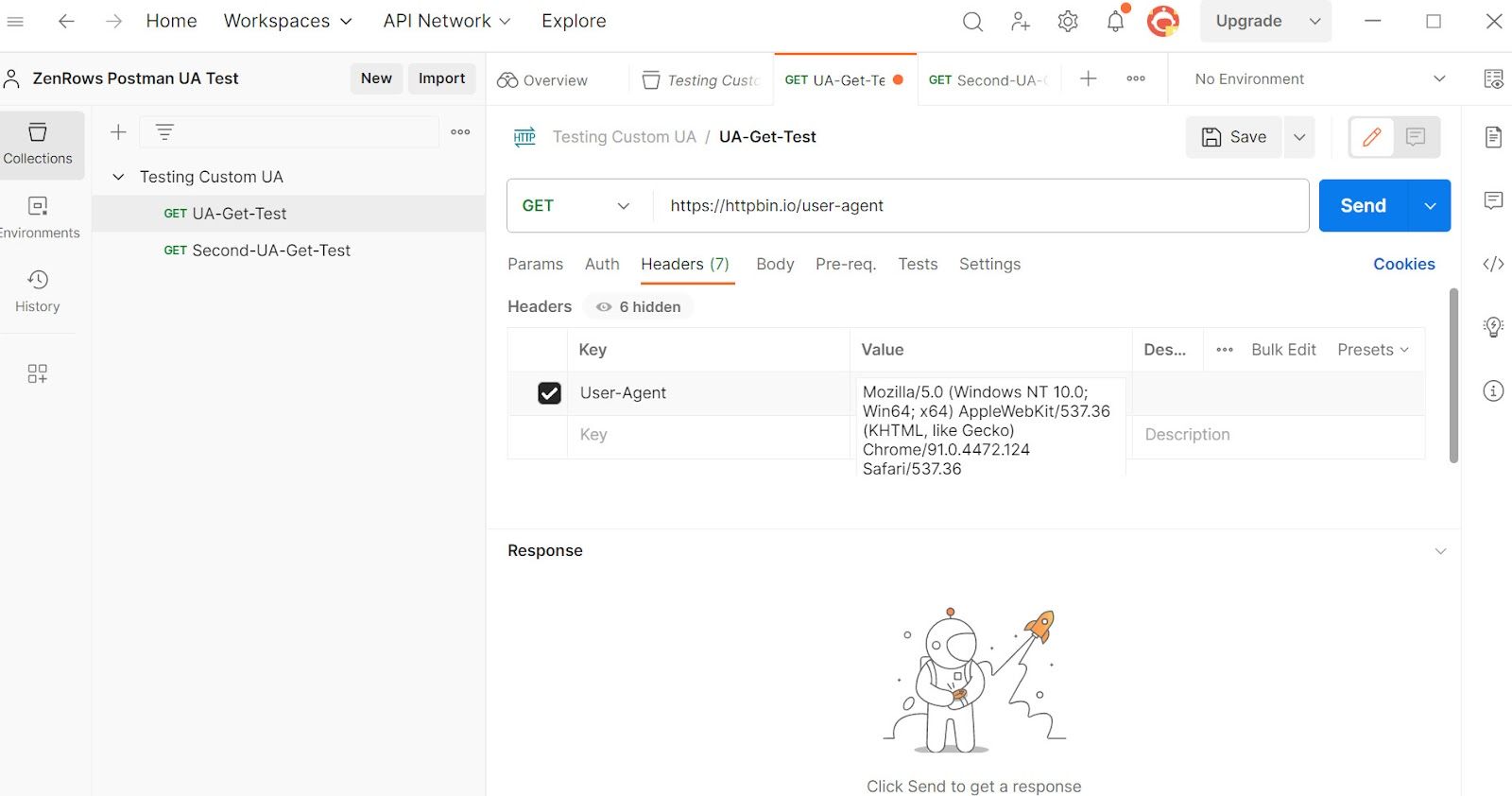Click the empty Key input field
This screenshot has width=1512, height=796.
point(709,435)
